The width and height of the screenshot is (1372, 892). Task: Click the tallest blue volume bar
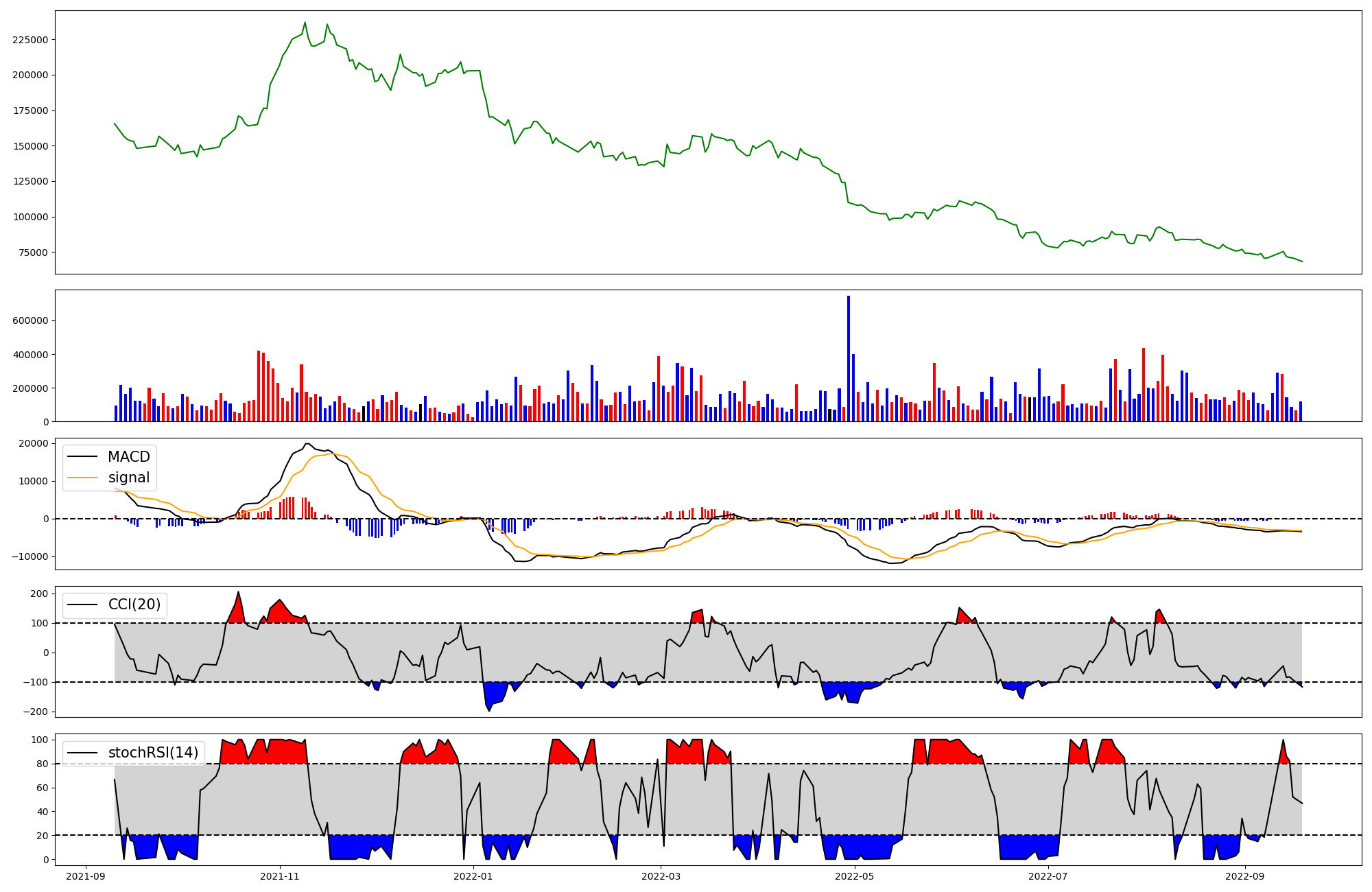[x=849, y=359]
